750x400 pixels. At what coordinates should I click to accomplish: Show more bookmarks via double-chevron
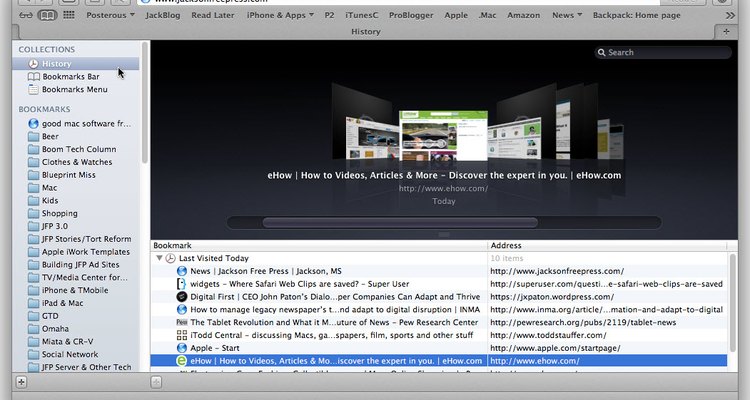click(x=730, y=15)
